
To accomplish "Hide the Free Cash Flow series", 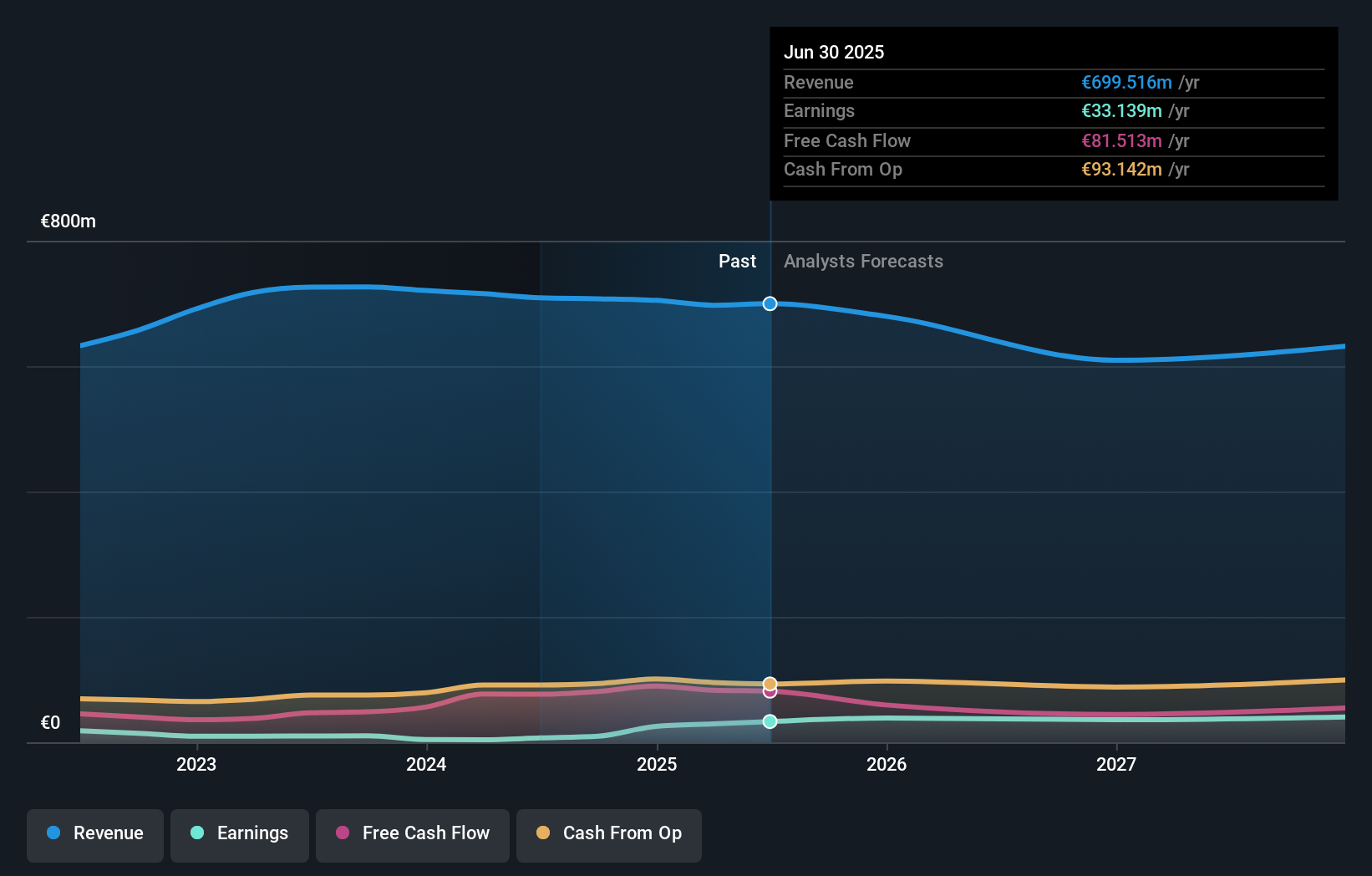I will (x=413, y=834).
